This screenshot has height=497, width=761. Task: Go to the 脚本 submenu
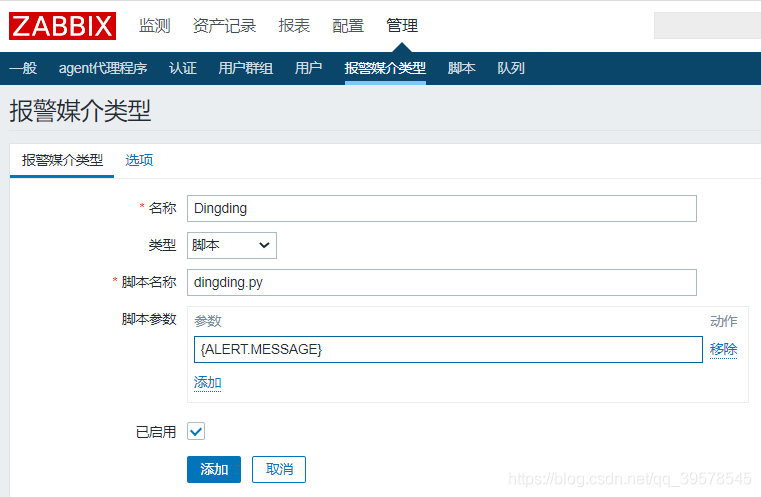(x=461, y=68)
